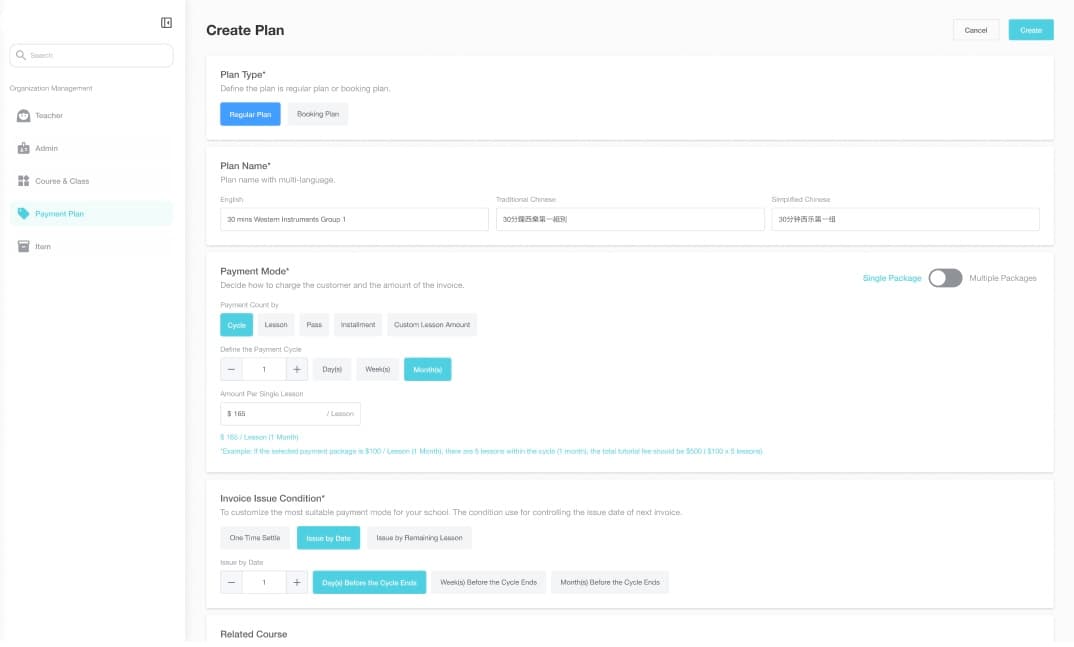Open the Item section
This screenshot has height=647, width=1074.
click(44, 246)
